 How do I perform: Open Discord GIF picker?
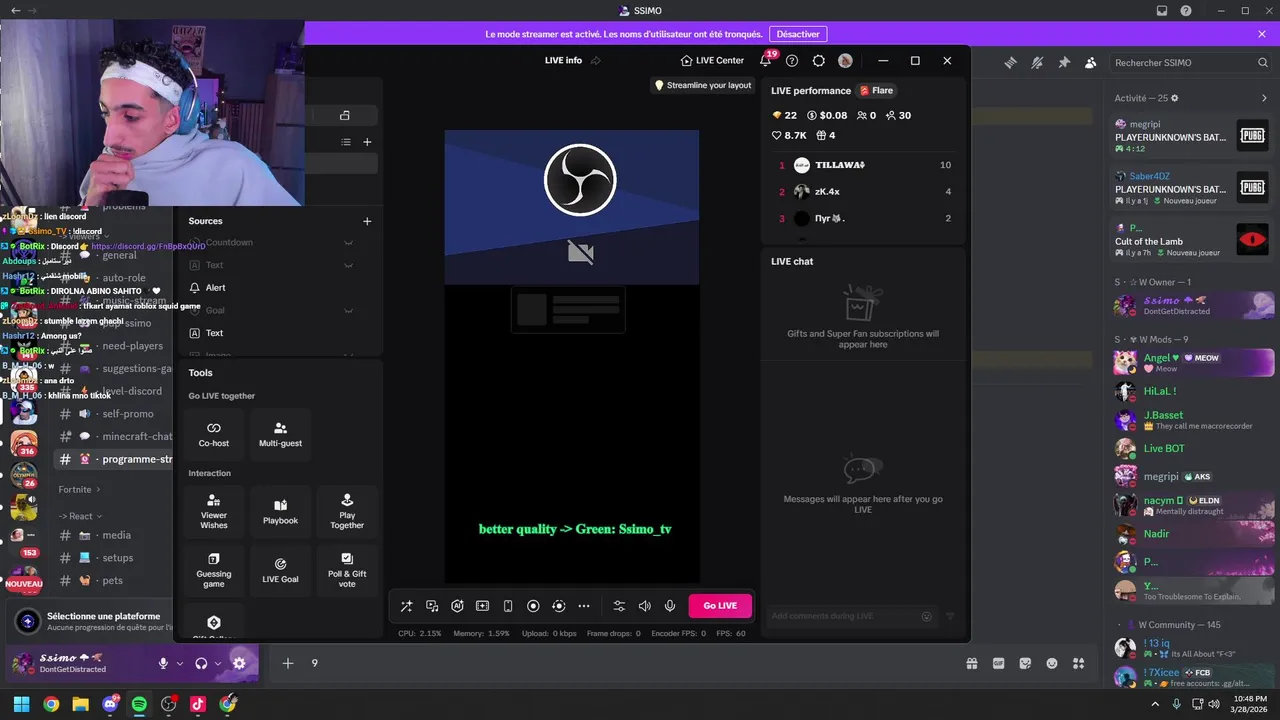pyautogui.click(x=998, y=663)
